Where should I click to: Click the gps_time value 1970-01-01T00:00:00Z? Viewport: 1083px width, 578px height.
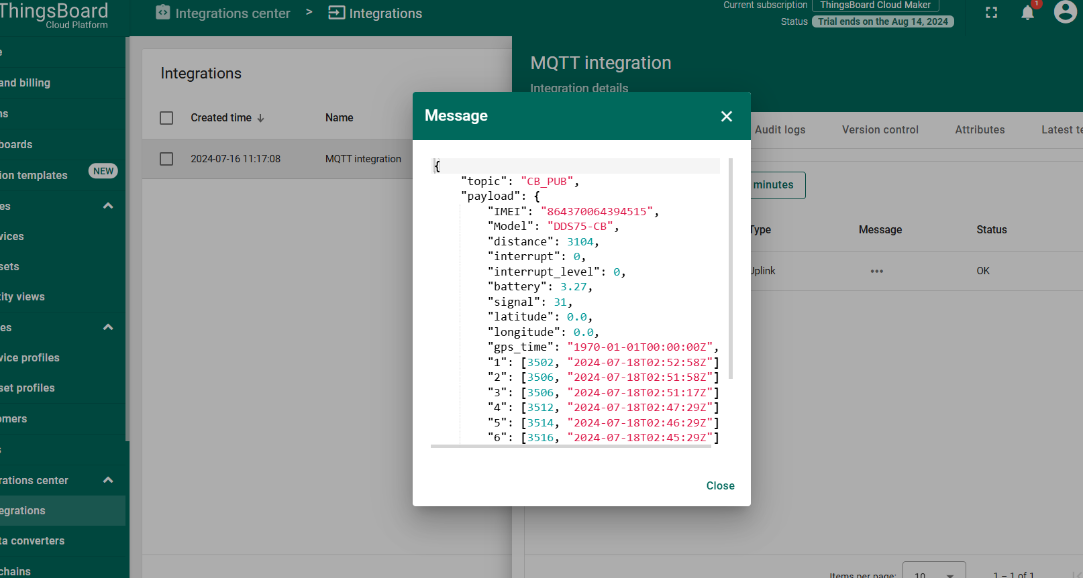coord(639,347)
